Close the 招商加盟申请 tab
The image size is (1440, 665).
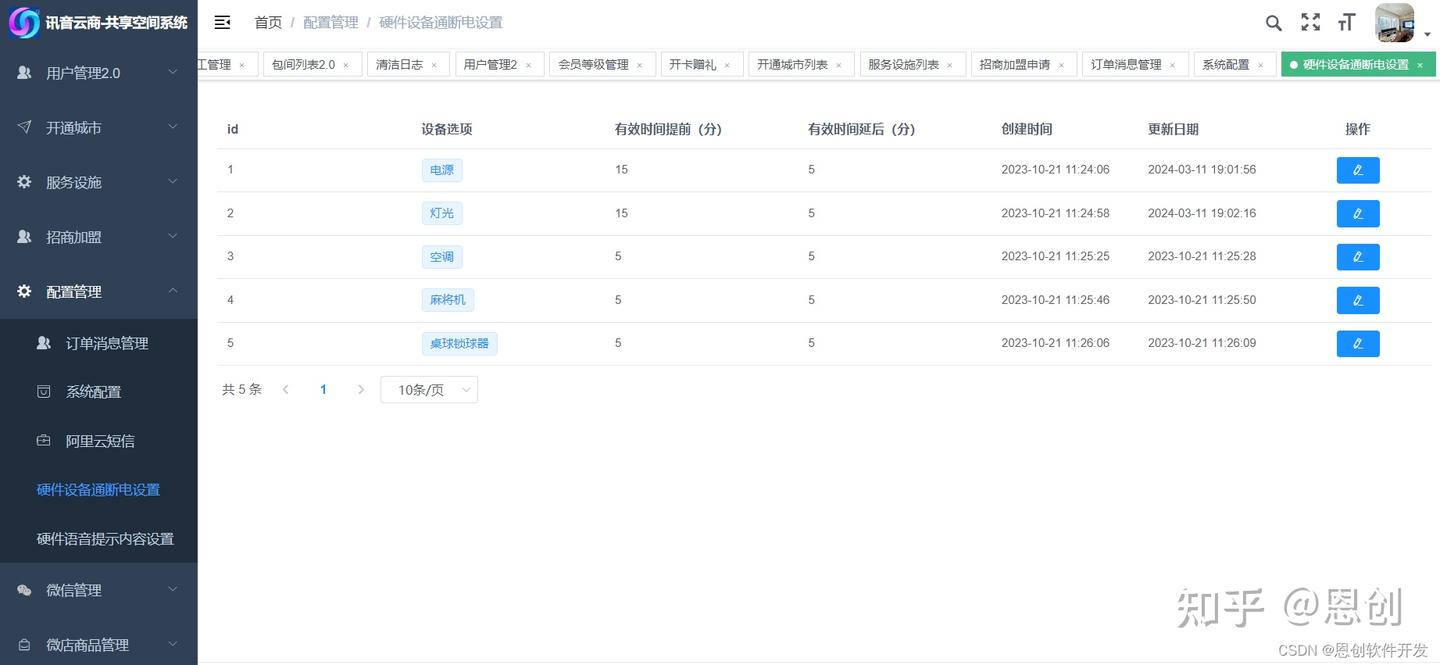(x=1061, y=65)
